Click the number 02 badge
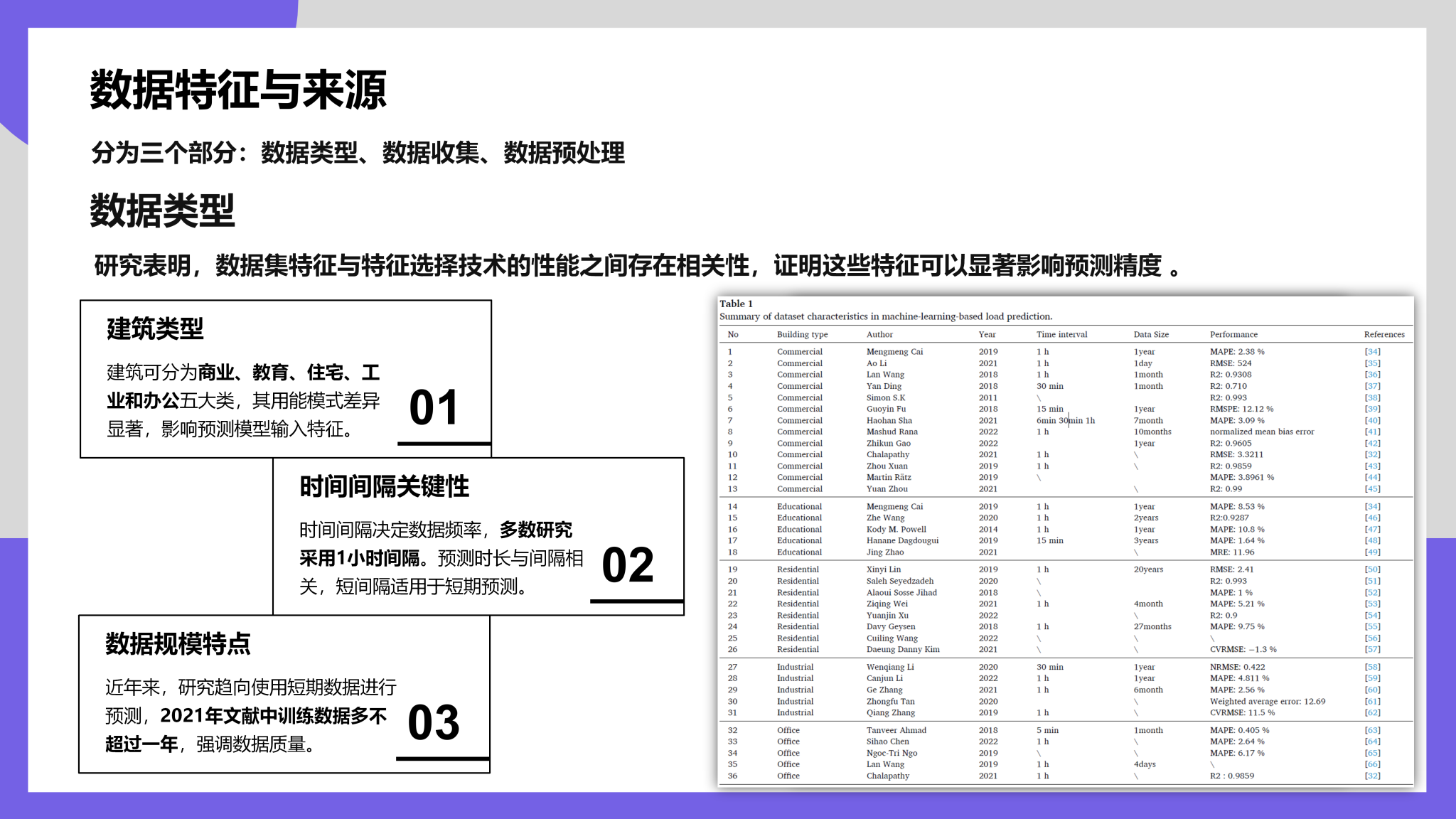The height and width of the screenshot is (819, 1456). point(628,566)
